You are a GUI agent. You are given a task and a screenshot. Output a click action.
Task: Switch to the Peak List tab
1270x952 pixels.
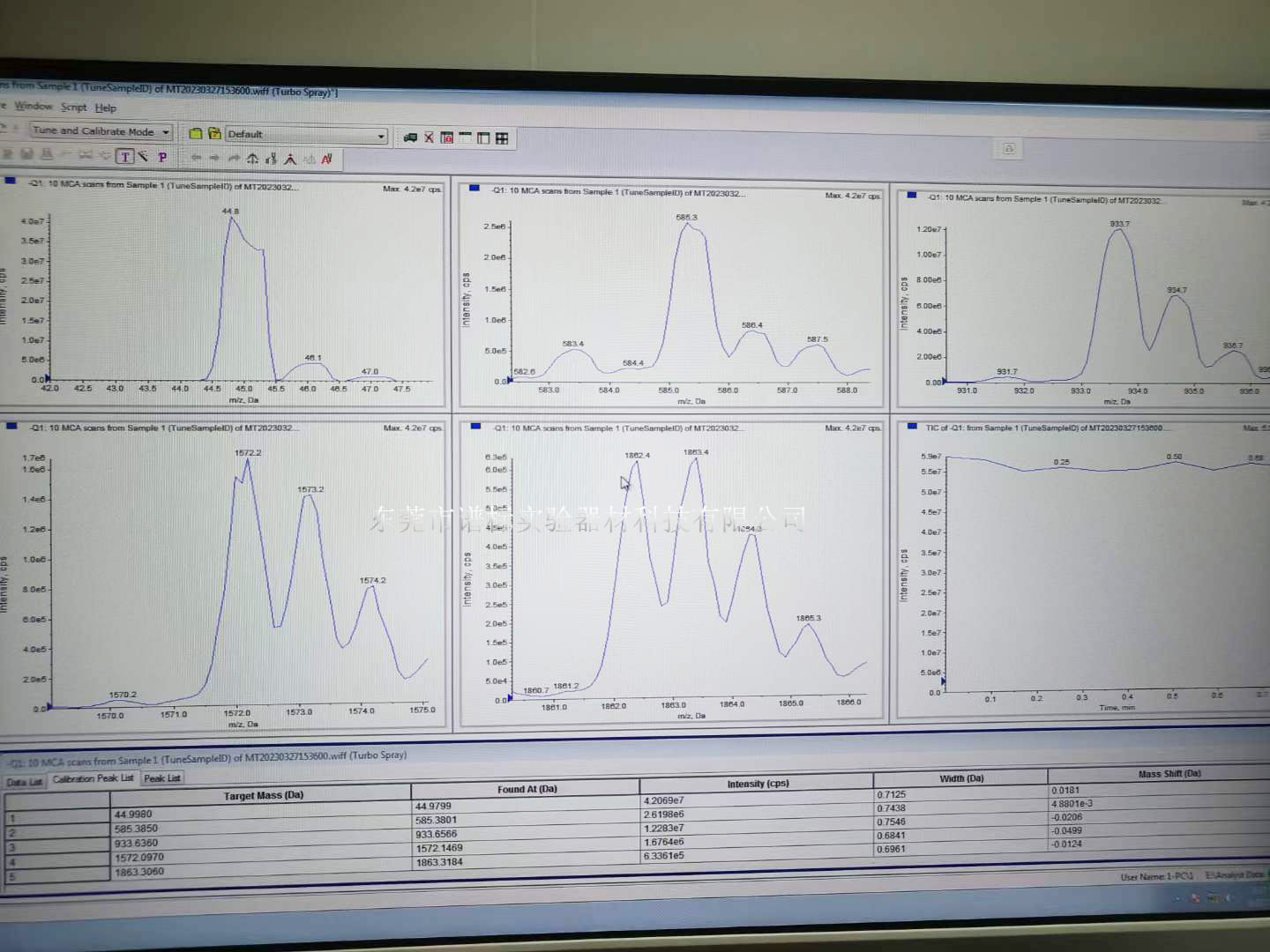[161, 778]
